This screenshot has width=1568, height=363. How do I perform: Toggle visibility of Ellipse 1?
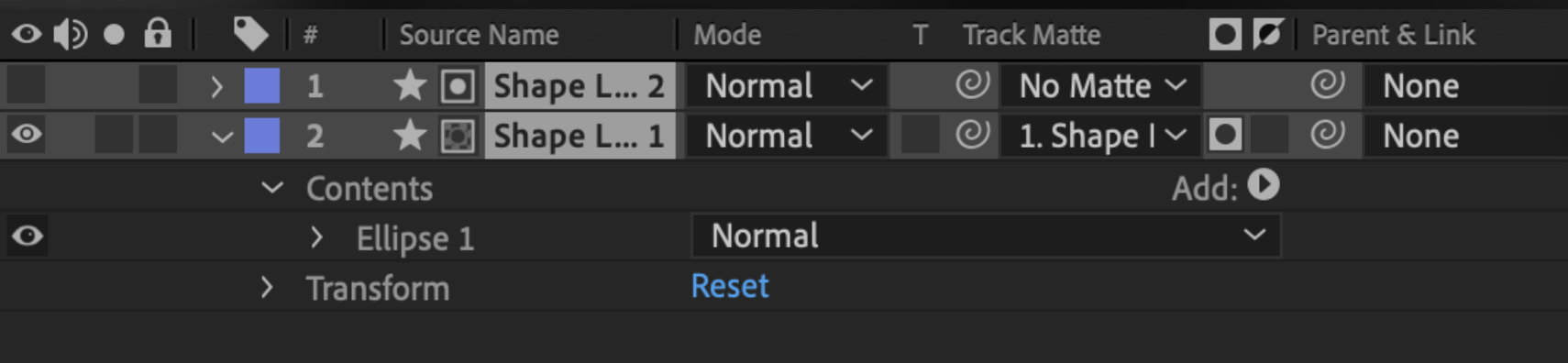tap(28, 236)
